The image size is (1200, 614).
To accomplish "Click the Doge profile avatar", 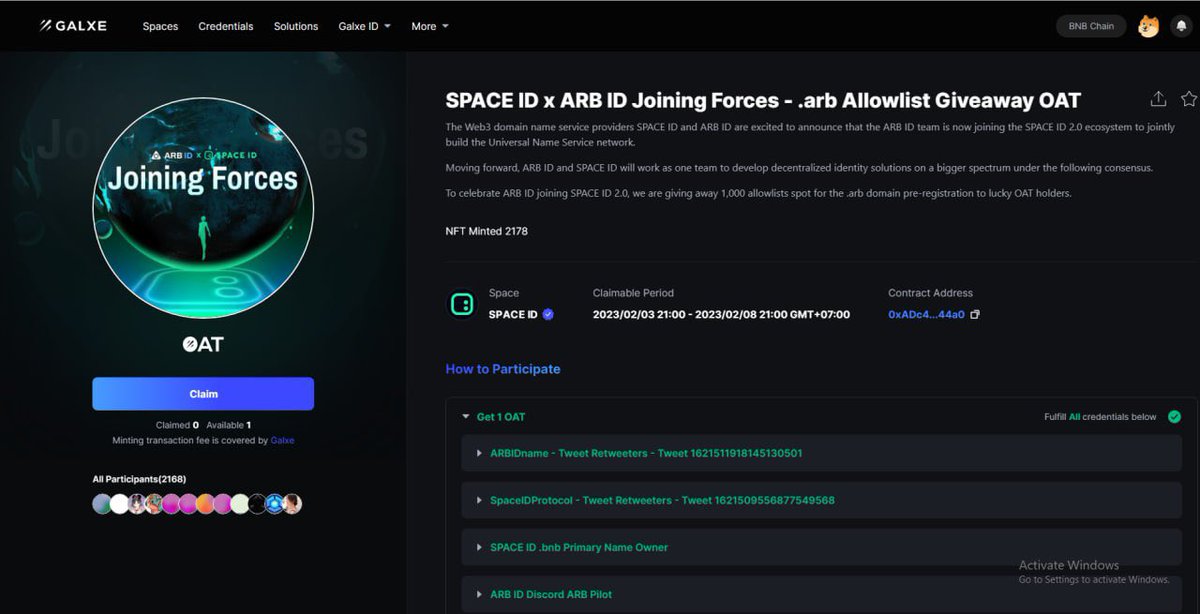I will coord(1149,25).
